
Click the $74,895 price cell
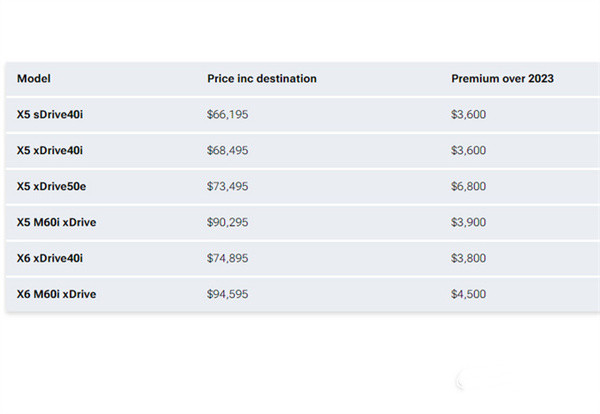tap(227, 258)
